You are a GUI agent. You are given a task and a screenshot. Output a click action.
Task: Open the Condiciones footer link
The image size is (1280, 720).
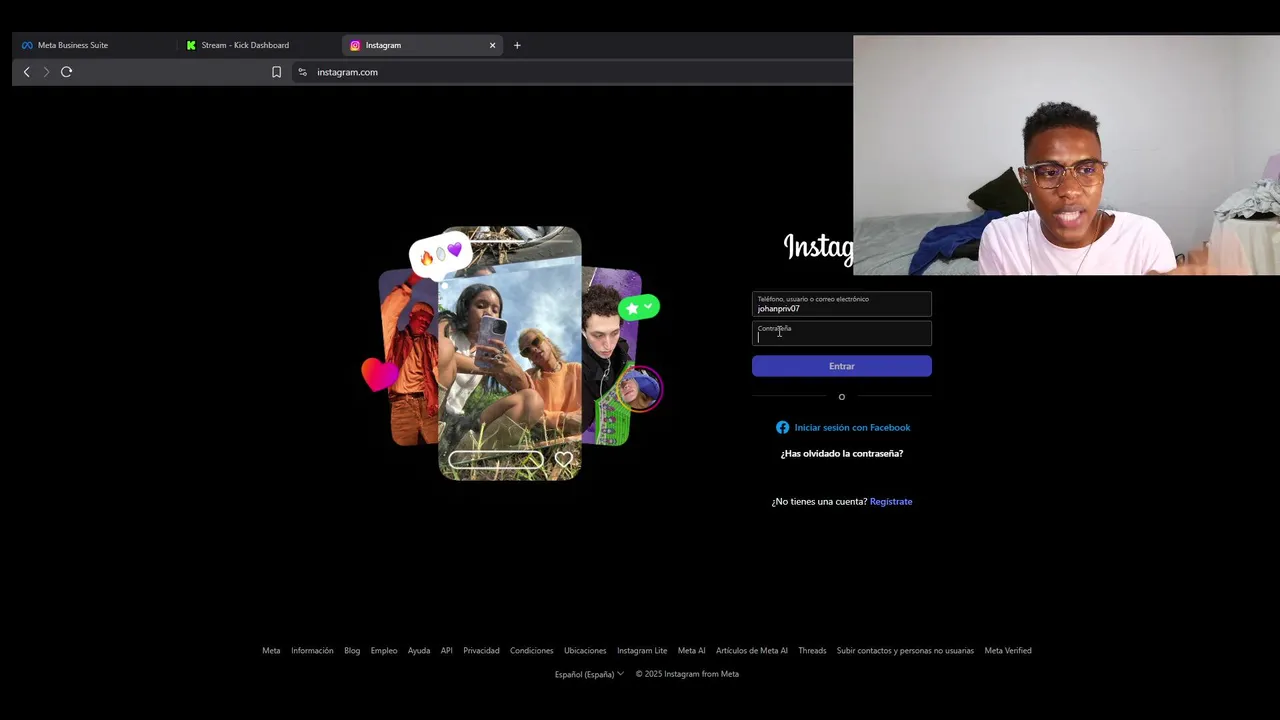pyautogui.click(x=532, y=650)
